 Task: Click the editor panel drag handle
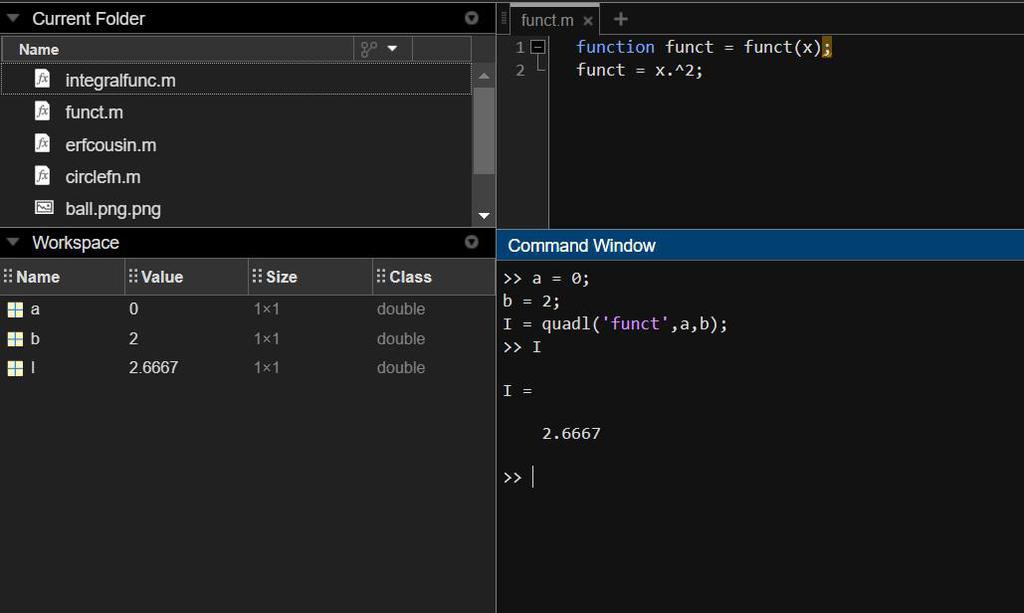click(504, 19)
